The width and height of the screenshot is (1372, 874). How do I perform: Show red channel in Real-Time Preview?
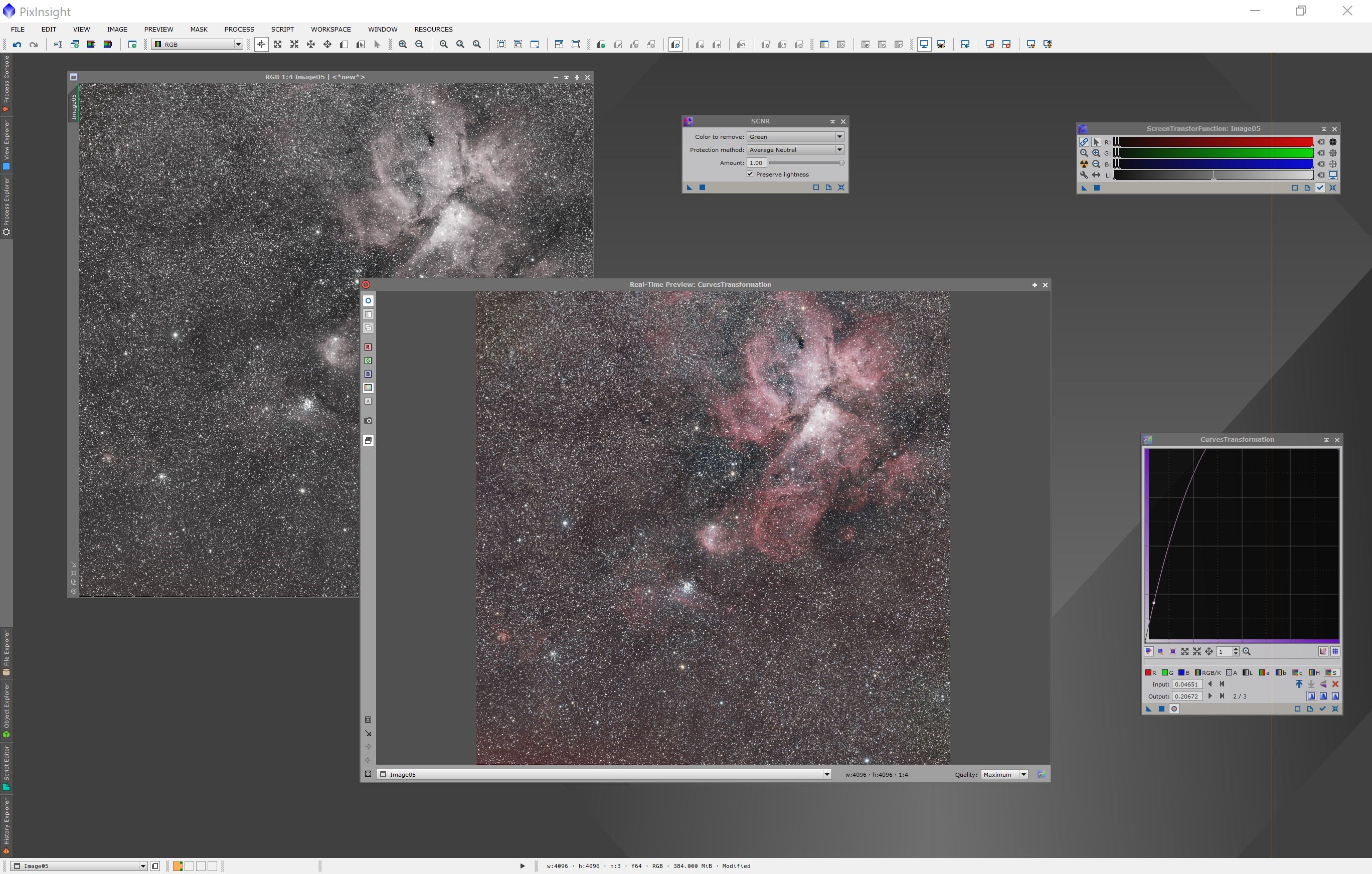click(368, 347)
